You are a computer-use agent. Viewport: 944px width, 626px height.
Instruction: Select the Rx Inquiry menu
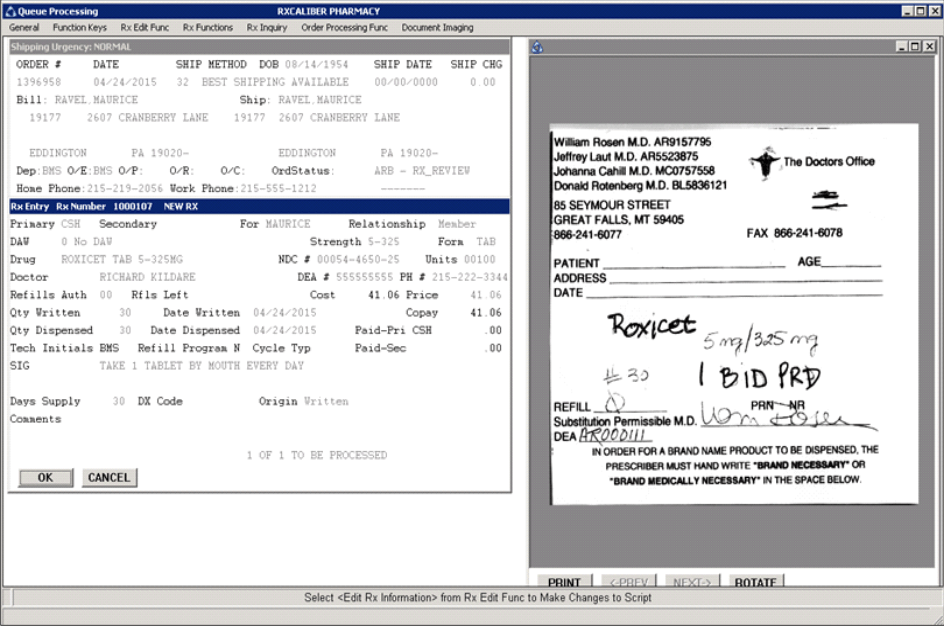(266, 28)
